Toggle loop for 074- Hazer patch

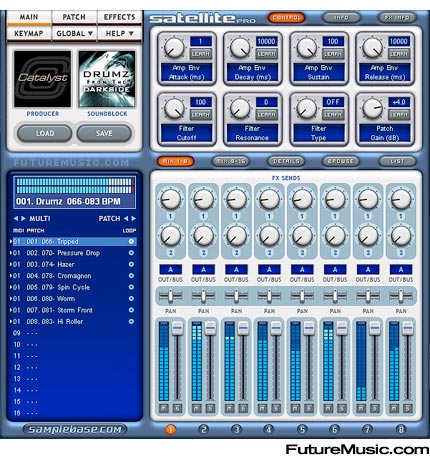pyautogui.click(x=131, y=264)
